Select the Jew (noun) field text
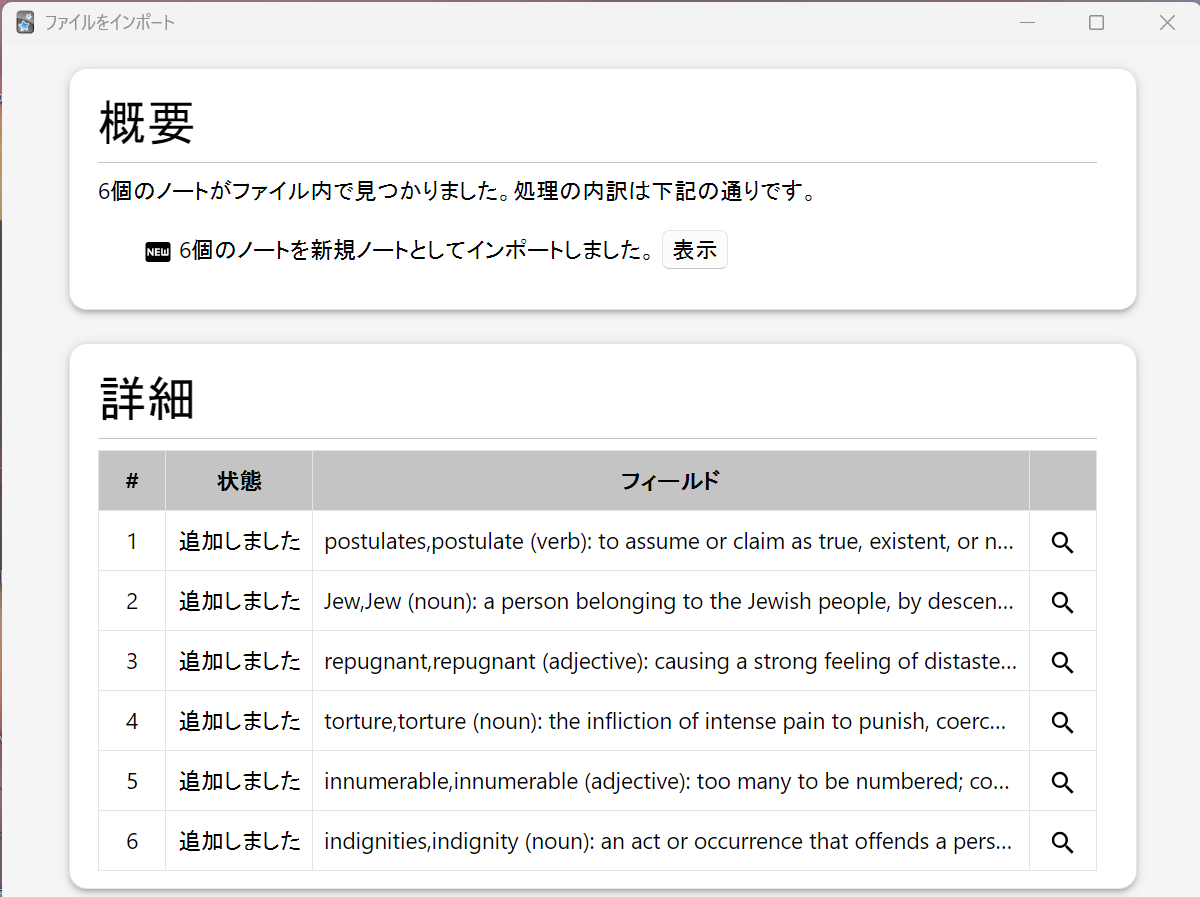 [x=669, y=601]
